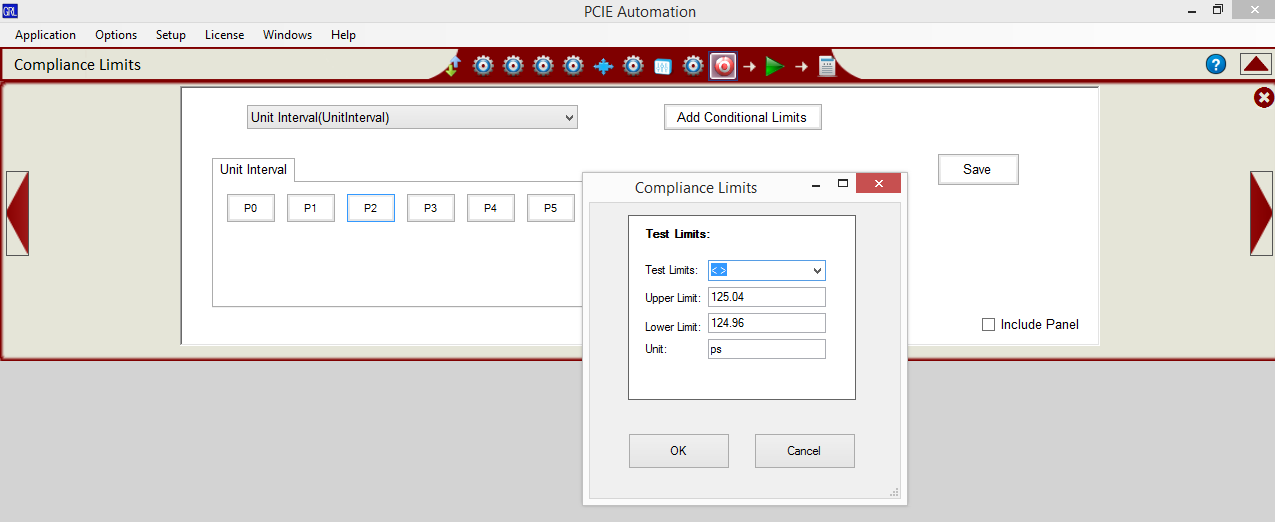1278x522 pixels.
Task: Open the Test Limits comparison dropdown
Action: point(766,270)
